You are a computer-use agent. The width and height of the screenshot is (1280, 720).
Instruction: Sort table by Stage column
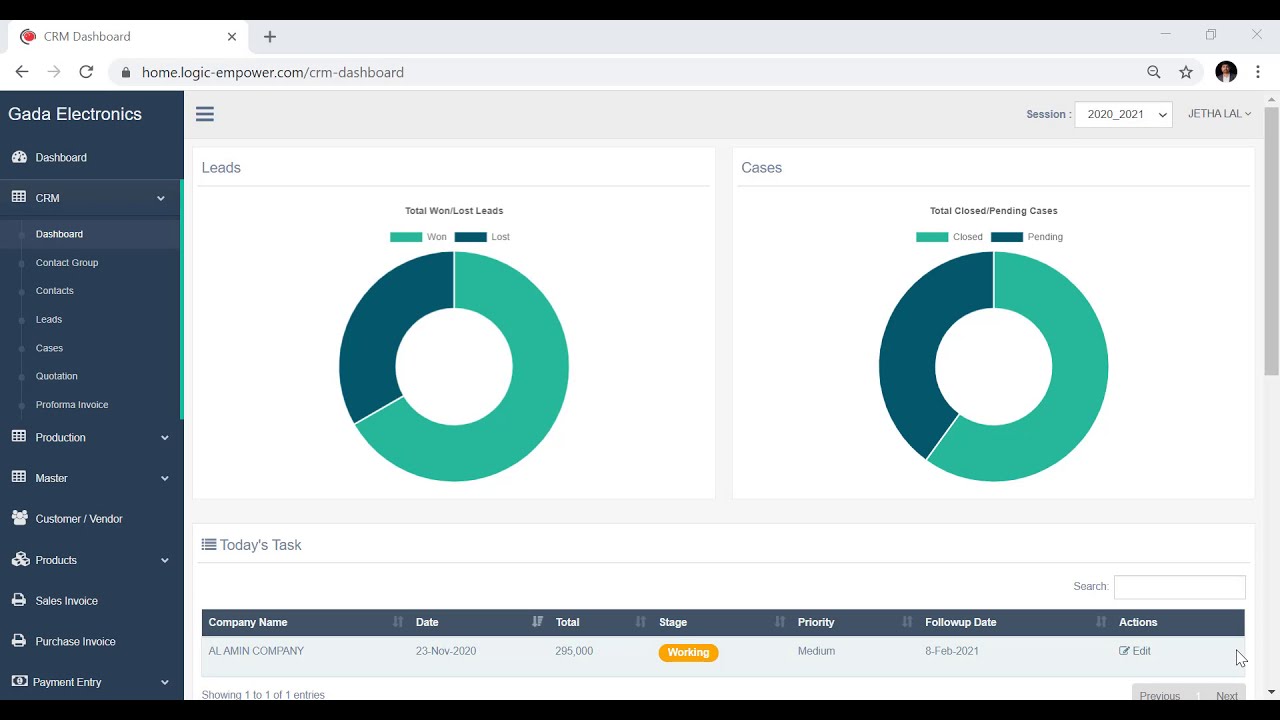(x=721, y=622)
